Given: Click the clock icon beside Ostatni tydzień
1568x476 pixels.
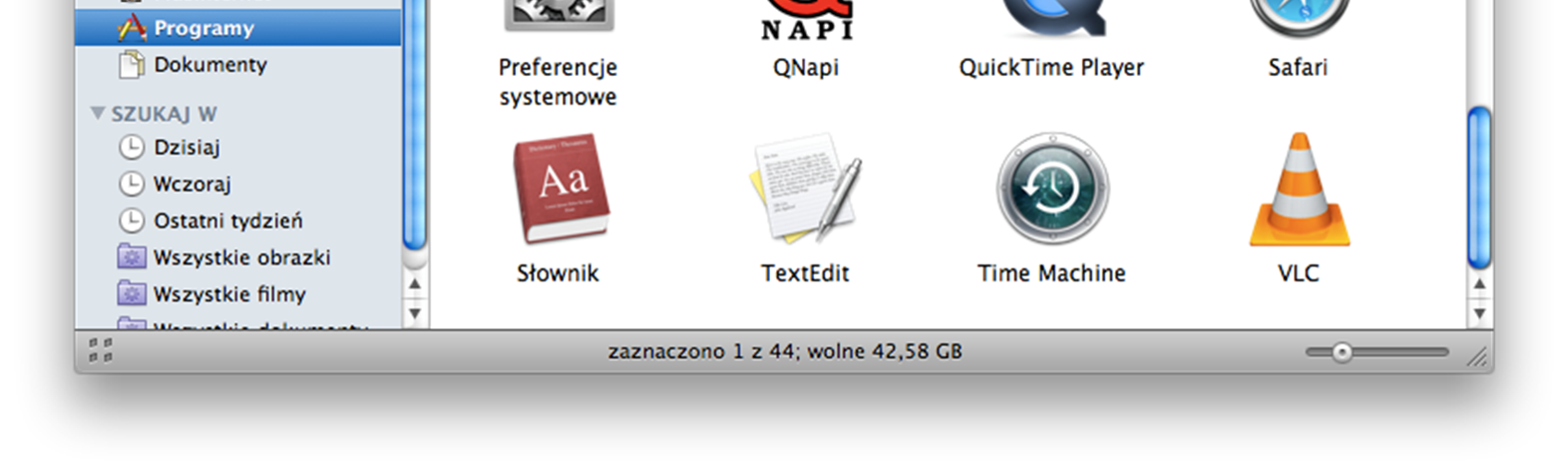Looking at the screenshot, I should point(132,221).
